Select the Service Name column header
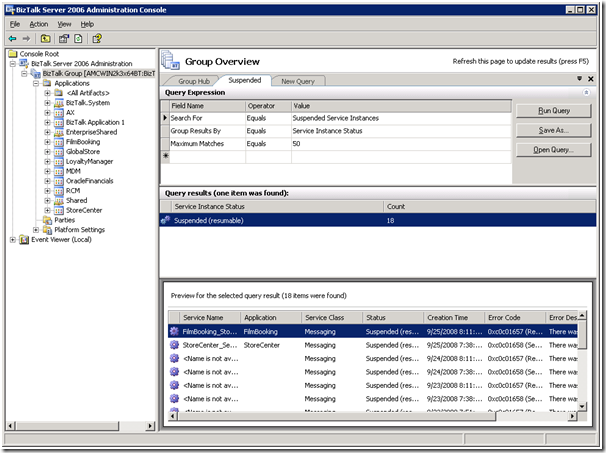Viewport: 606px width, 453px height. (x=210, y=318)
